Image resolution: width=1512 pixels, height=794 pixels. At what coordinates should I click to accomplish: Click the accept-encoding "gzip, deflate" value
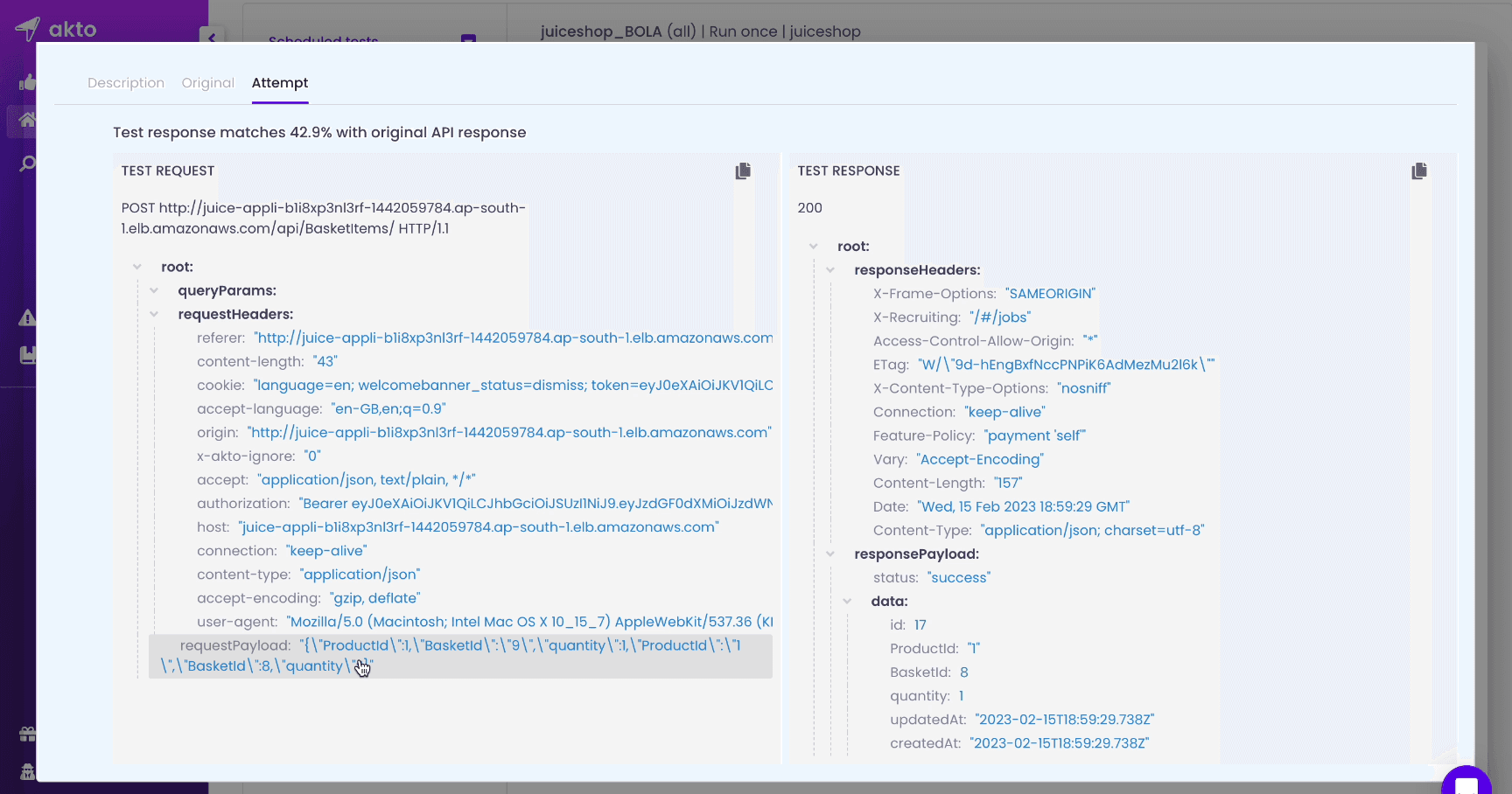pos(376,597)
